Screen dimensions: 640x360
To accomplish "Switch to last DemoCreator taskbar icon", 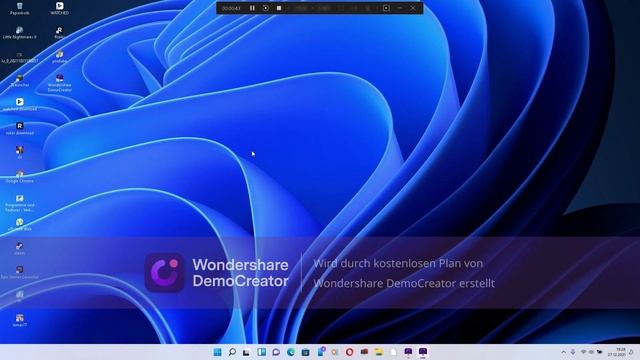I will tap(423, 352).
